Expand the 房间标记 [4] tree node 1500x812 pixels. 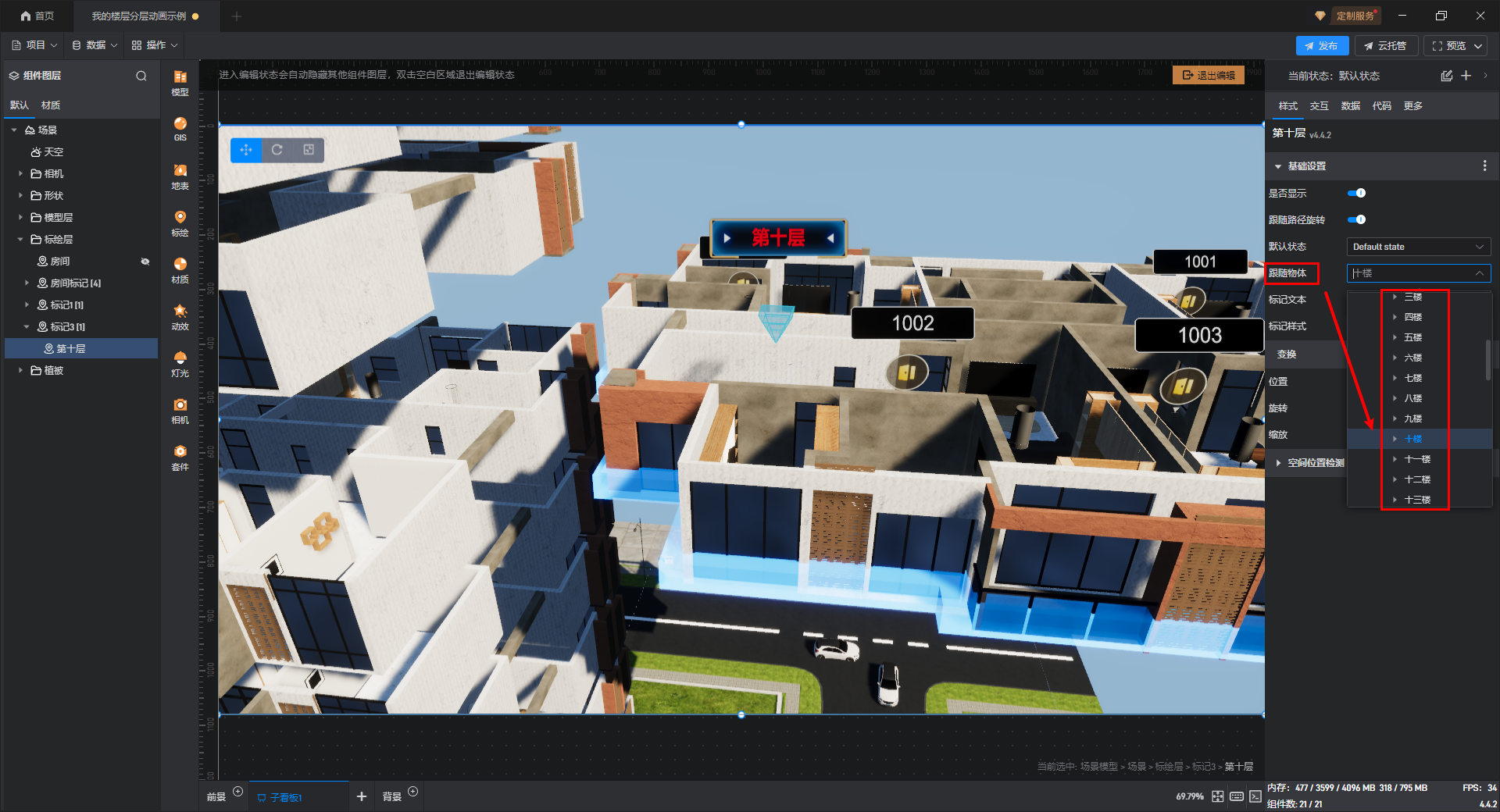[27, 283]
